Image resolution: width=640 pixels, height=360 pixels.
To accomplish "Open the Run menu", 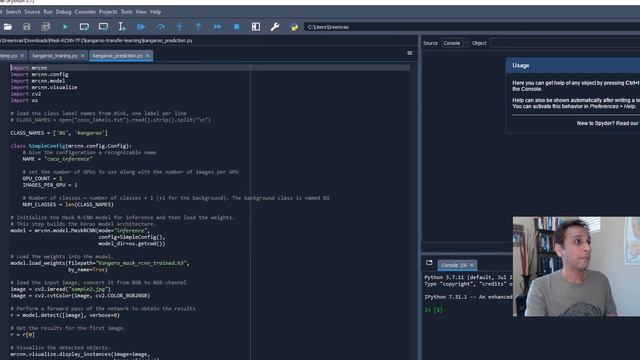I will click(x=48, y=12).
